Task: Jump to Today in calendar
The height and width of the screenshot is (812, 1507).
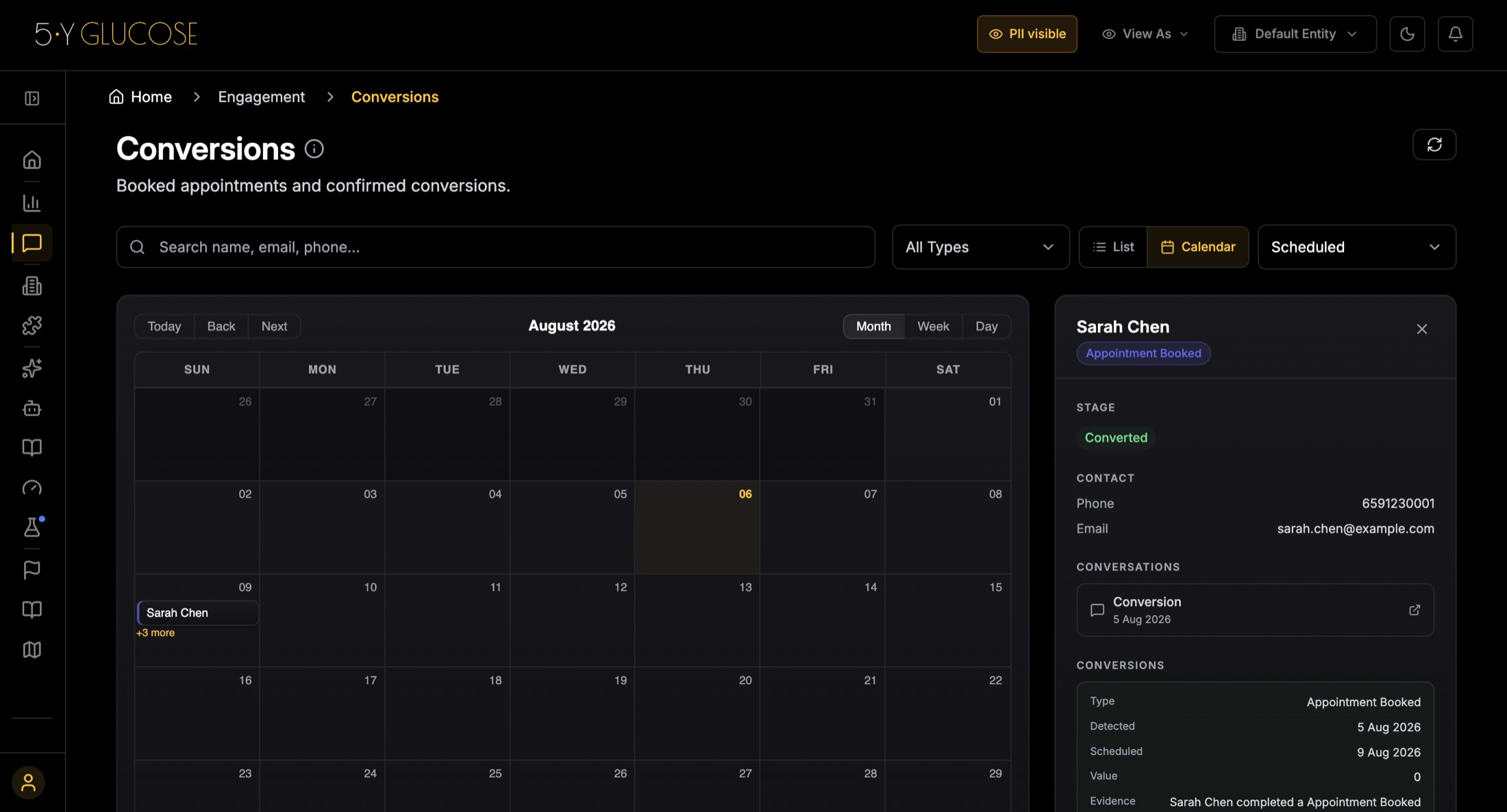Action: pyautogui.click(x=164, y=327)
